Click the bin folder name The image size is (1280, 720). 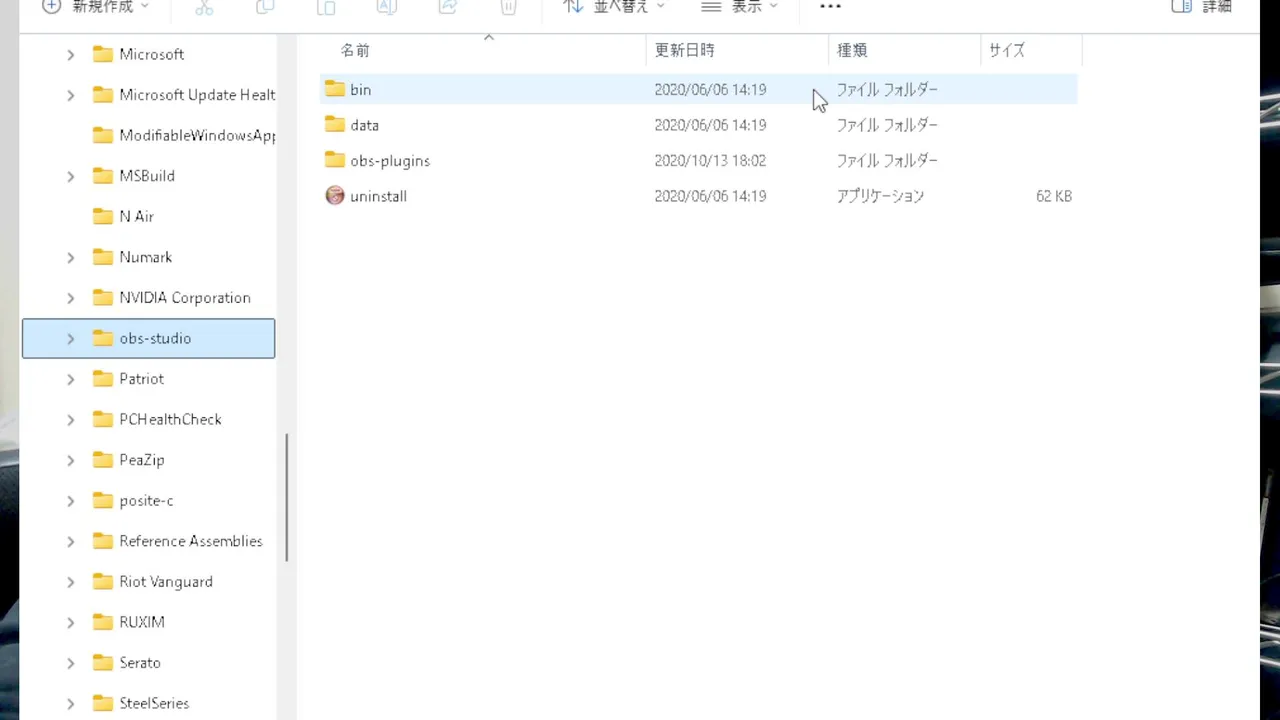(360, 90)
